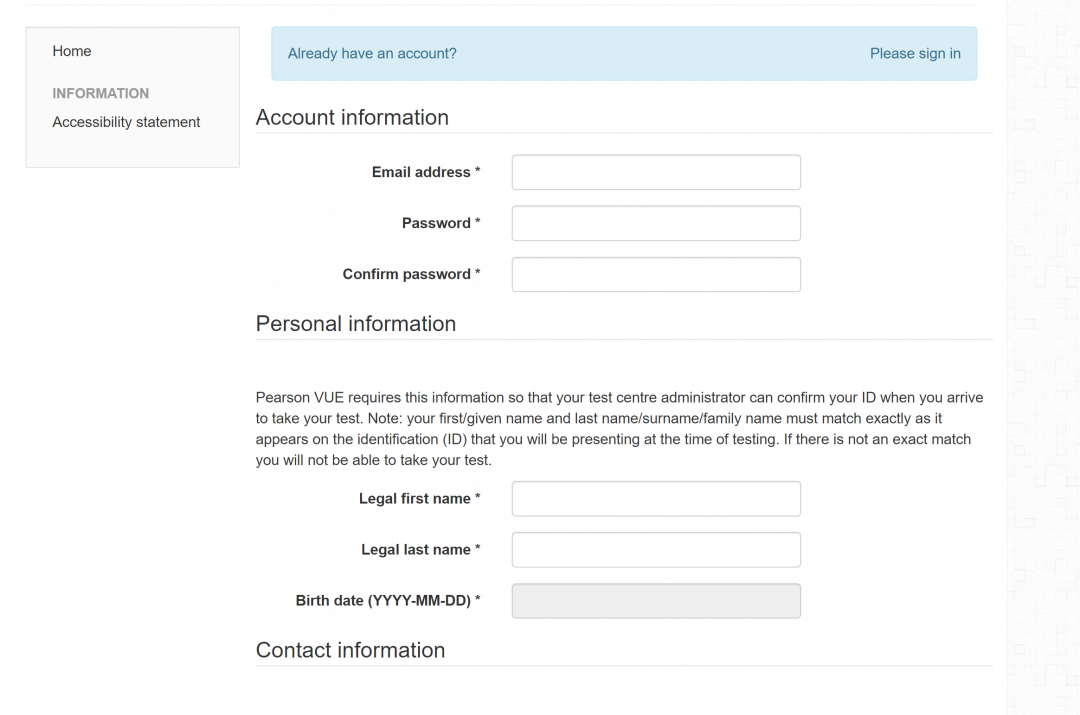Open the Birth date field
The width and height of the screenshot is (1080, 715).
[x=656, y=601]
